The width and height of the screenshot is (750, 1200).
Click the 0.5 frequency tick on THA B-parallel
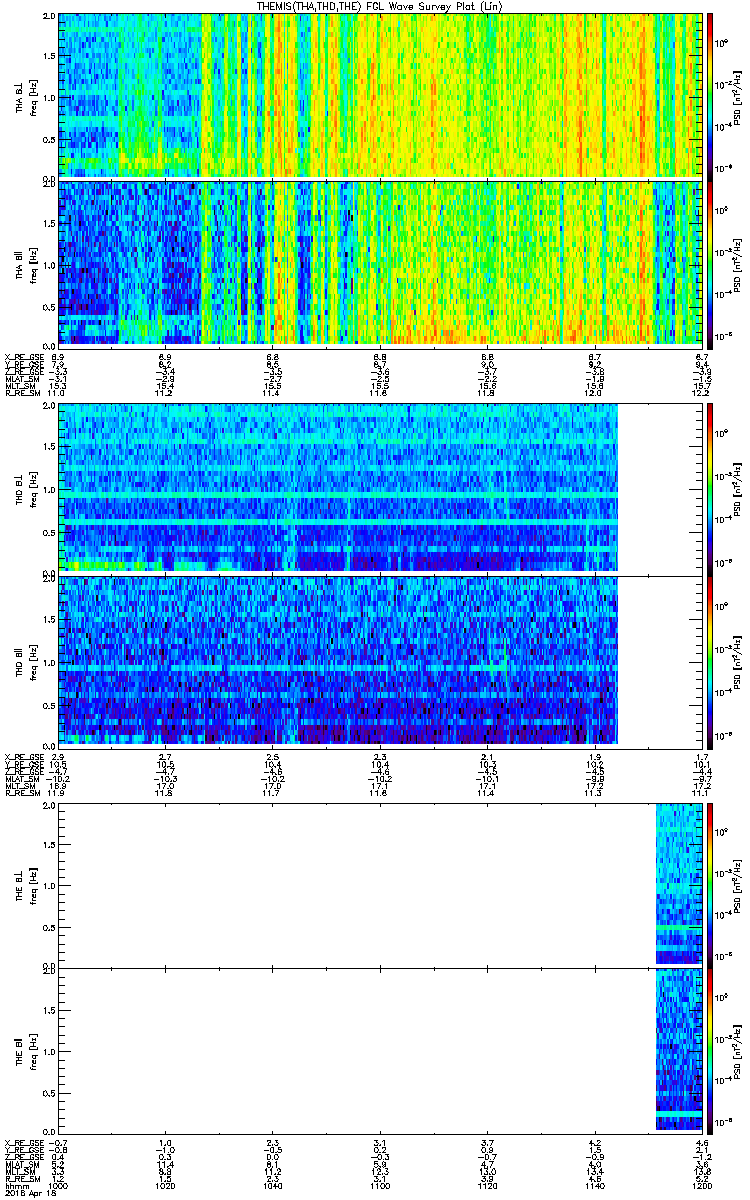point(49,306)
